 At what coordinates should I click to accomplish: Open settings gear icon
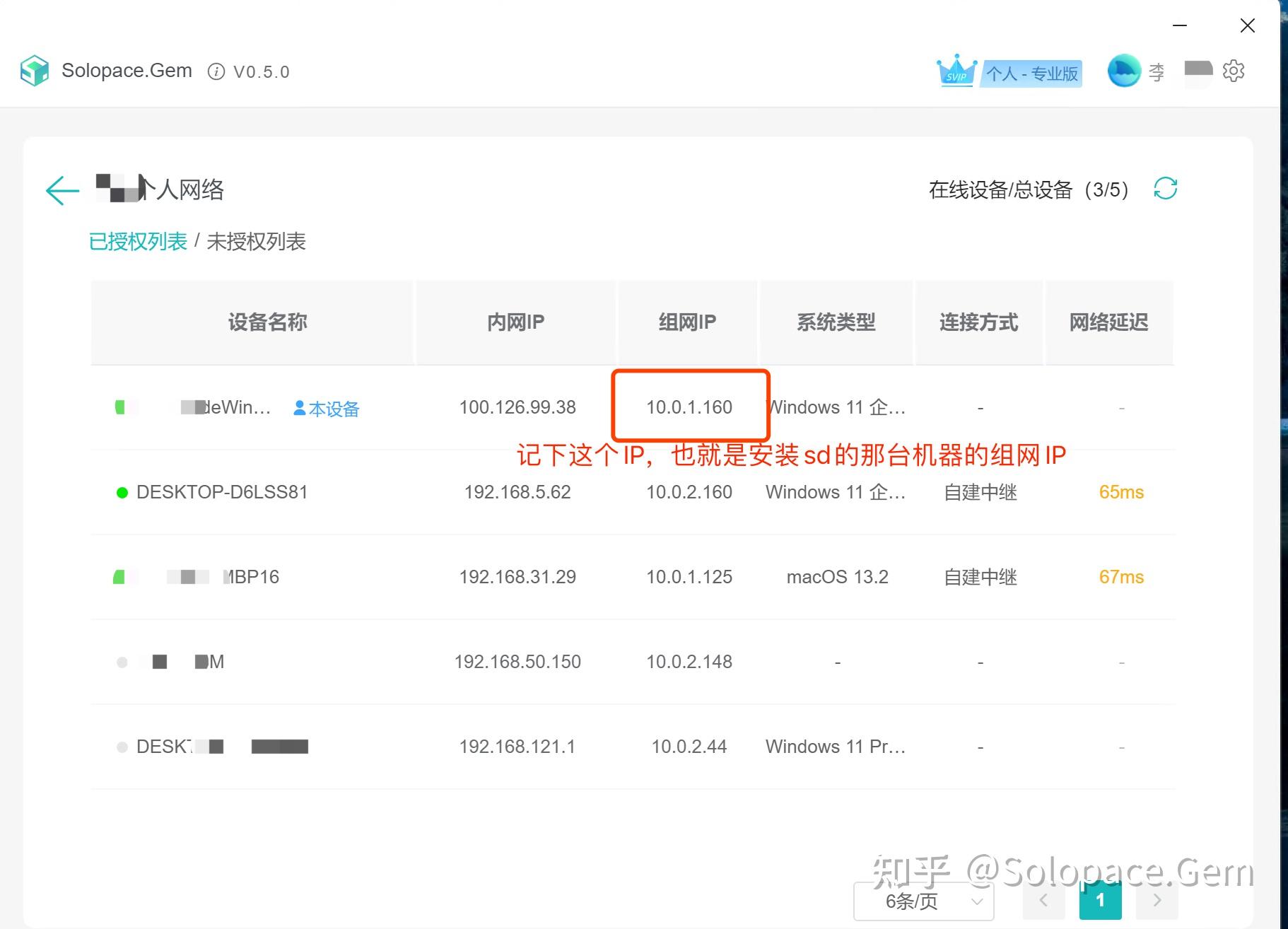coord(1234,71)
